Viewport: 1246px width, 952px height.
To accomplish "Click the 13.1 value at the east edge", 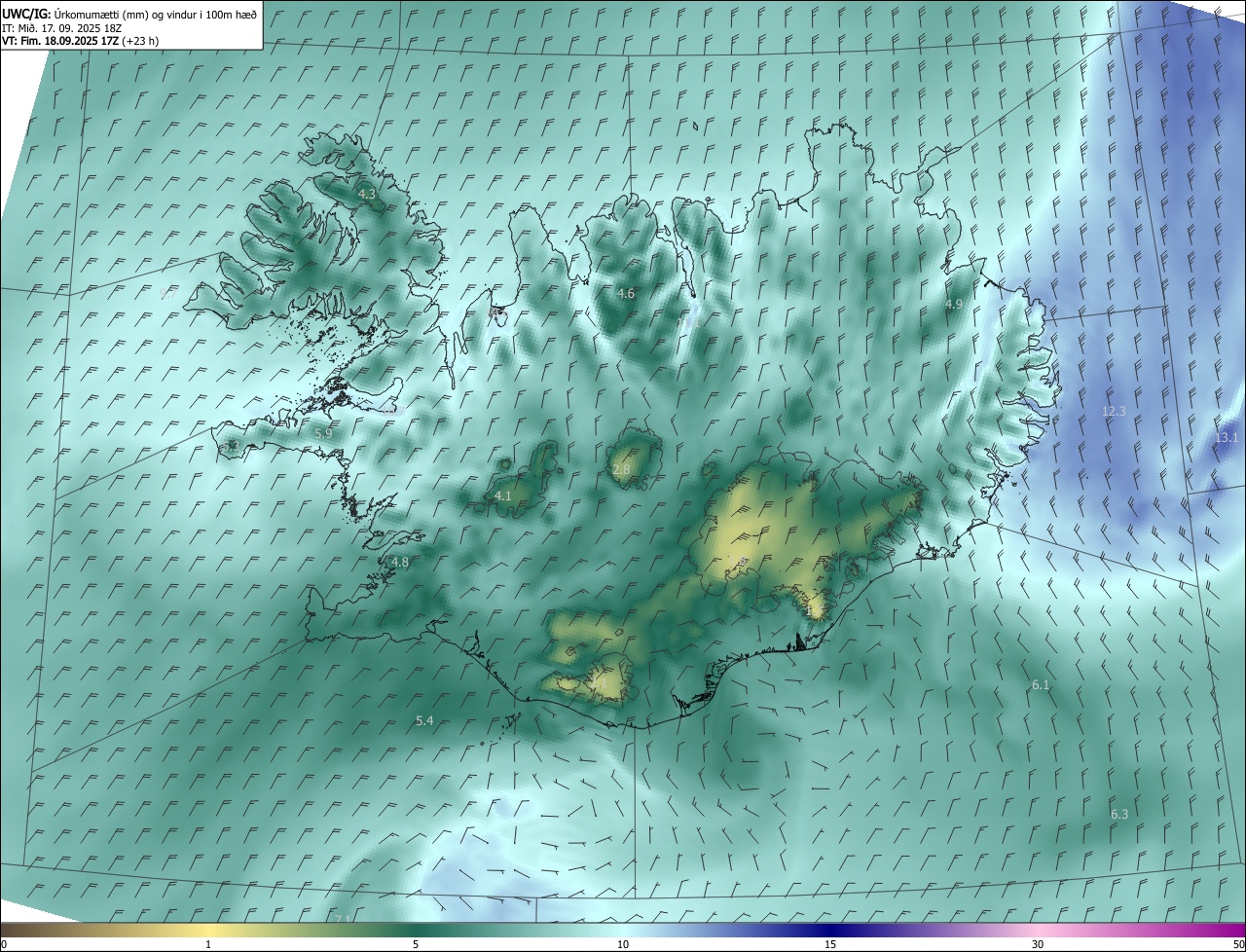I will 1227,438.
